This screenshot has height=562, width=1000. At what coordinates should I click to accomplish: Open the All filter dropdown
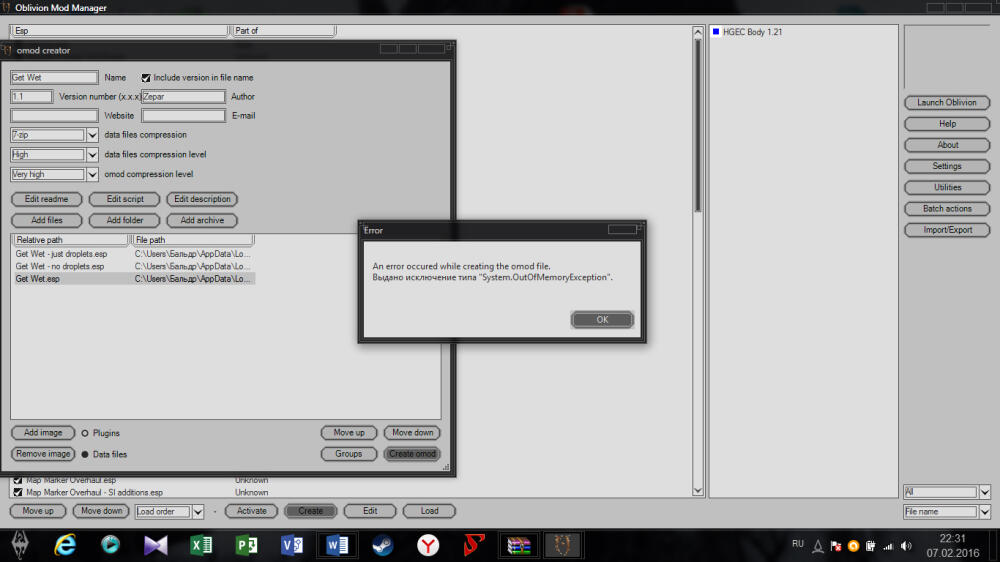985,492
